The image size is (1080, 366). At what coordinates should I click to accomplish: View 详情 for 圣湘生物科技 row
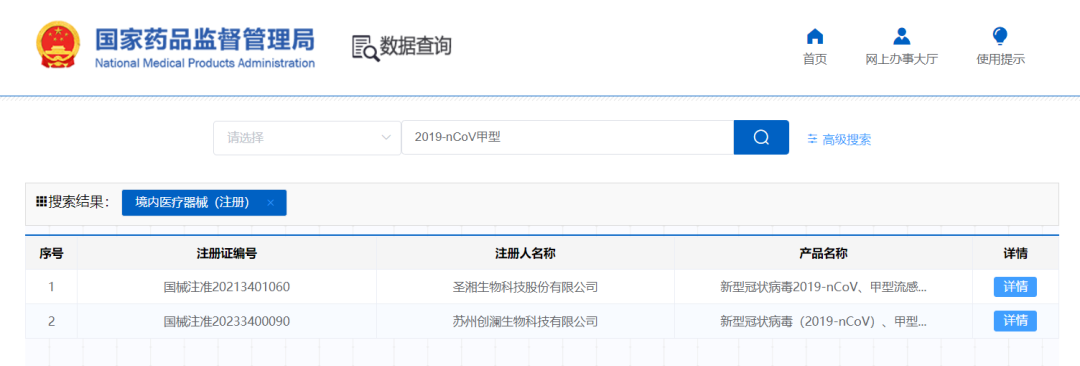click(1015, 287)
